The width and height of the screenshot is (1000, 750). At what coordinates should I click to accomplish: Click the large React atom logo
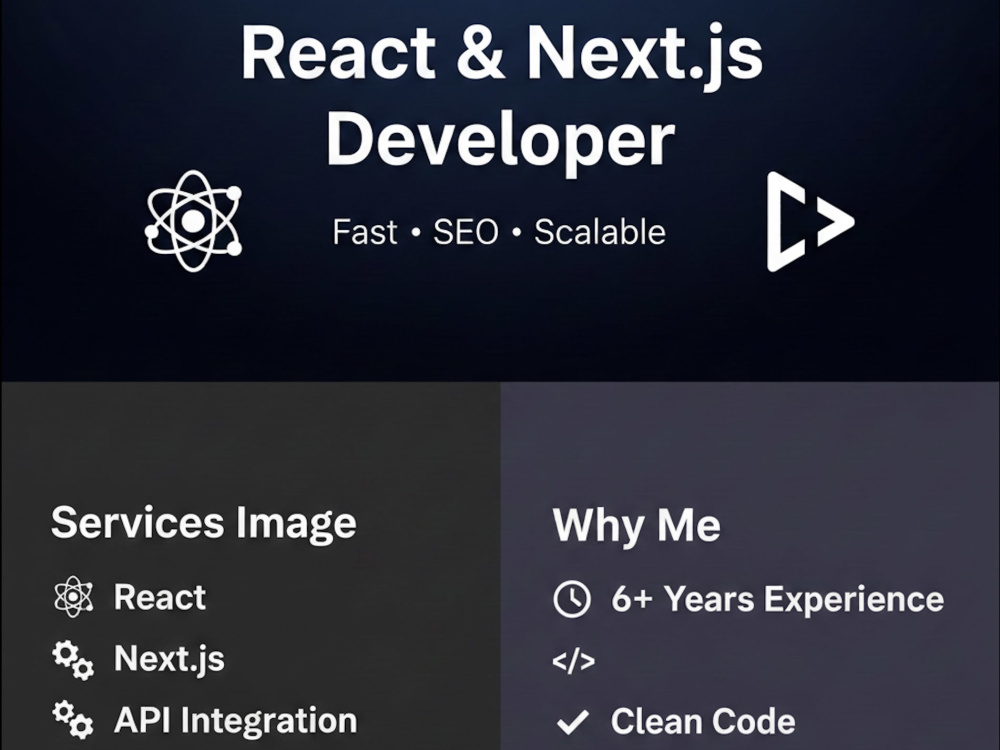(x=193, y=221)
